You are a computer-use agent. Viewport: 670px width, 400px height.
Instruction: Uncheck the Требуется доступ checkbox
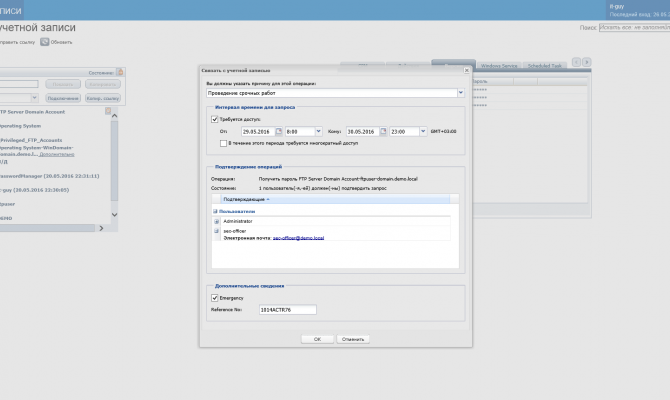215,119
